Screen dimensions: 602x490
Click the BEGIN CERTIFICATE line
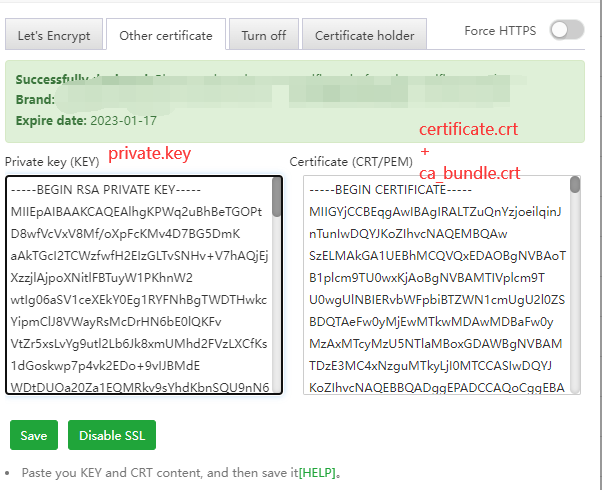pyautogui.click(x=390, y=190)
